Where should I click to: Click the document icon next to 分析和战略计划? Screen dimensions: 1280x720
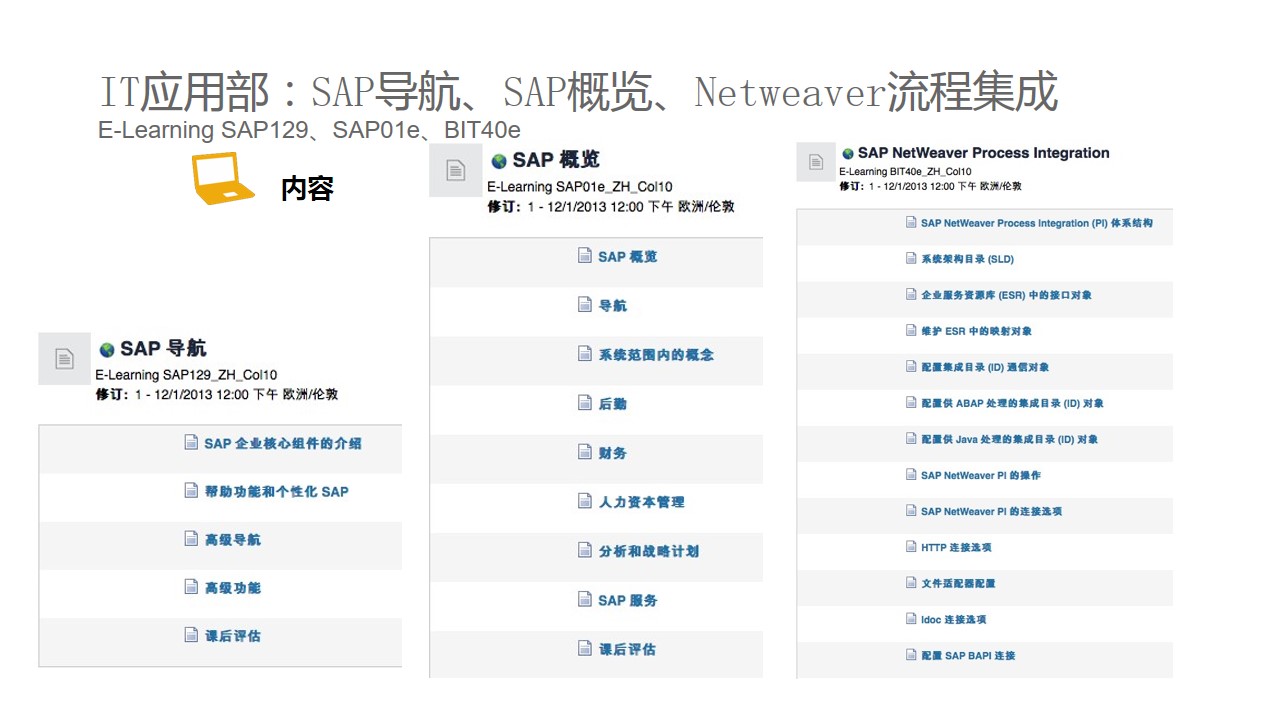[585, 549]
